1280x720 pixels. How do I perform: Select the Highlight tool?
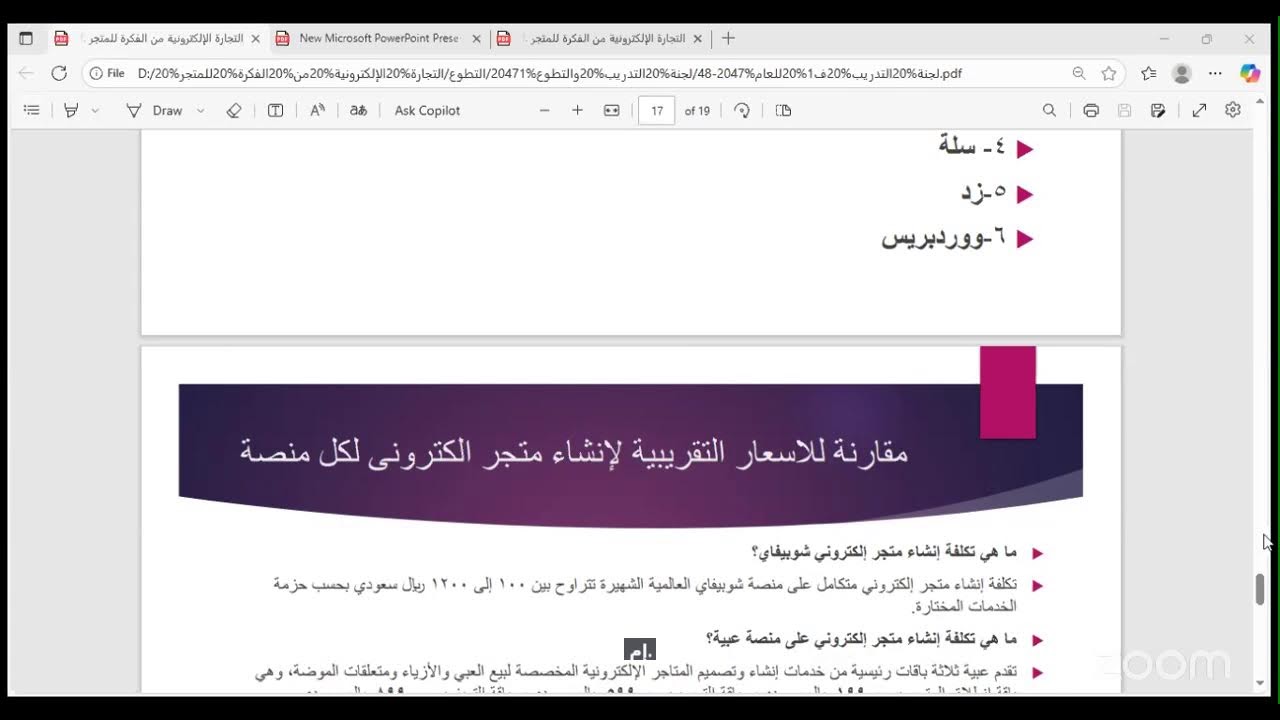click(71, 110)
